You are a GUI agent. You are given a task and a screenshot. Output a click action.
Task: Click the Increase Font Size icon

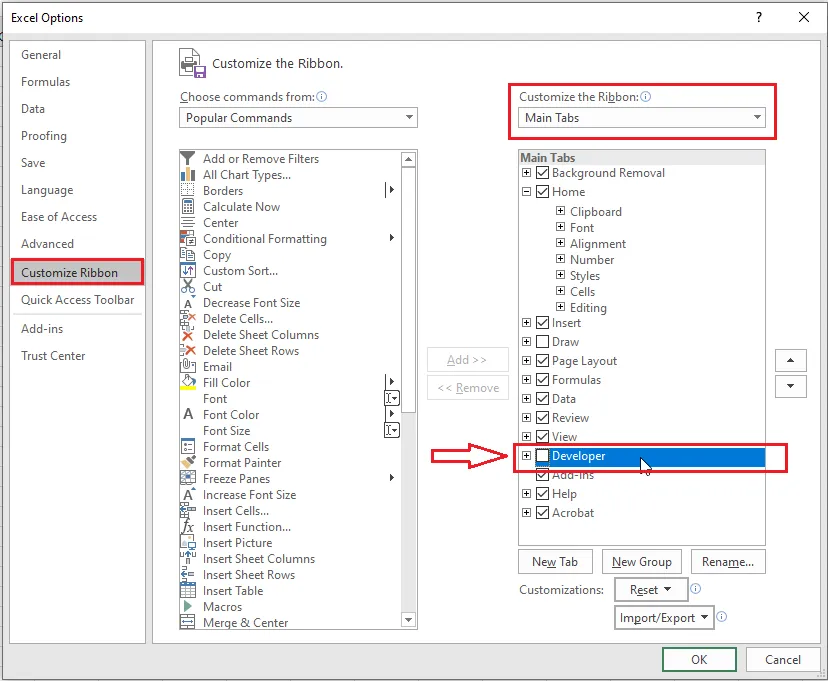[187, 494]
